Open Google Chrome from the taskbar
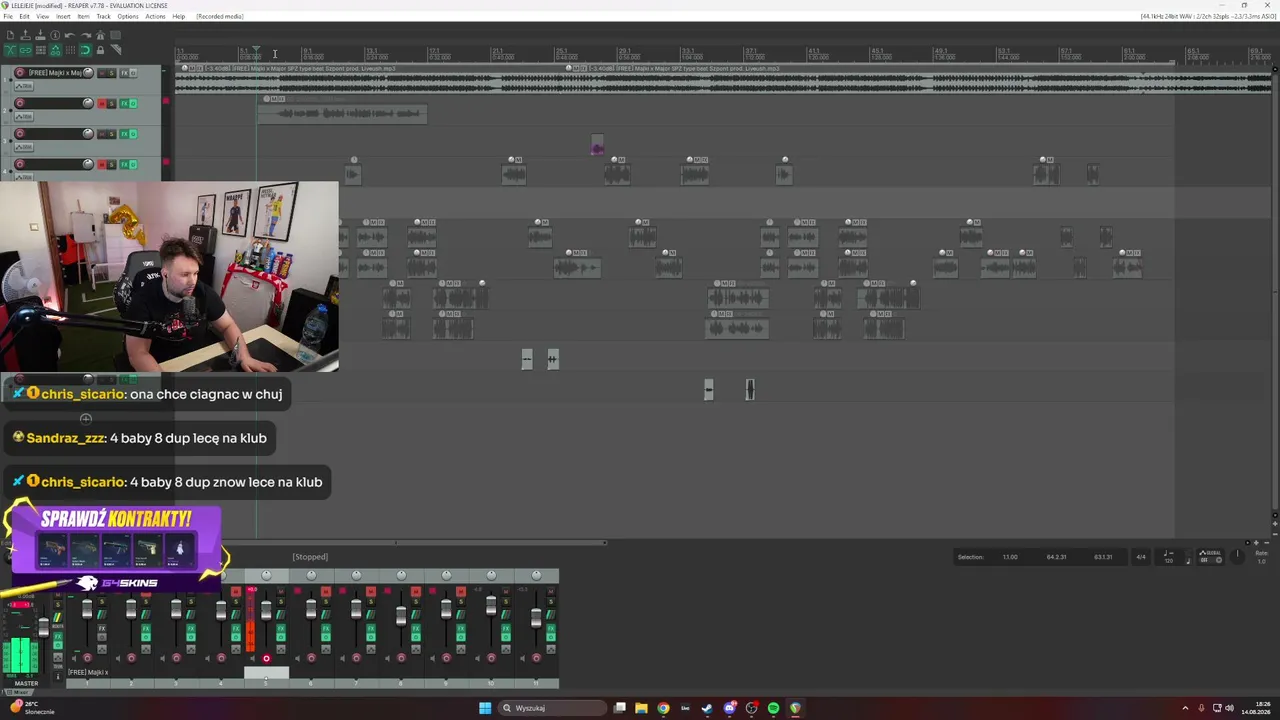Viewport: 1280px width, 720px height. tap(663, 708)
